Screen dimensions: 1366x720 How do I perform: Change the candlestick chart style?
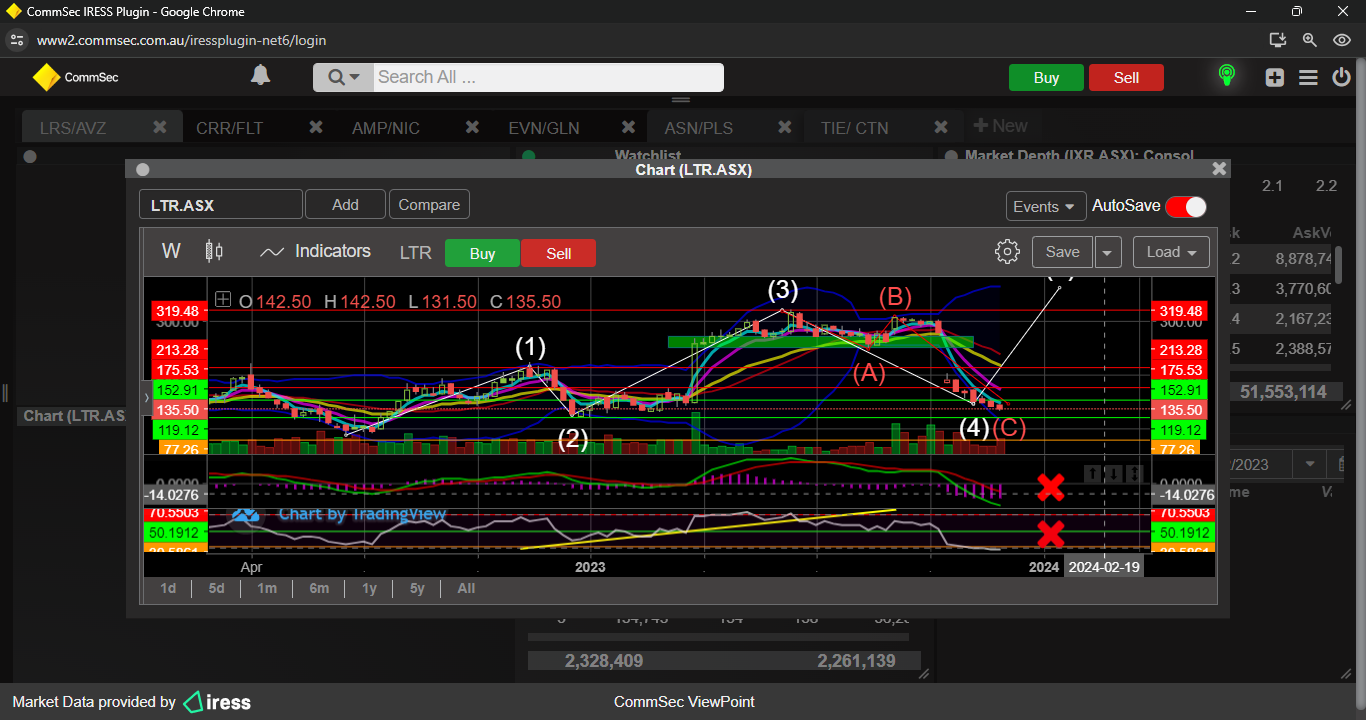pos(213,251)
